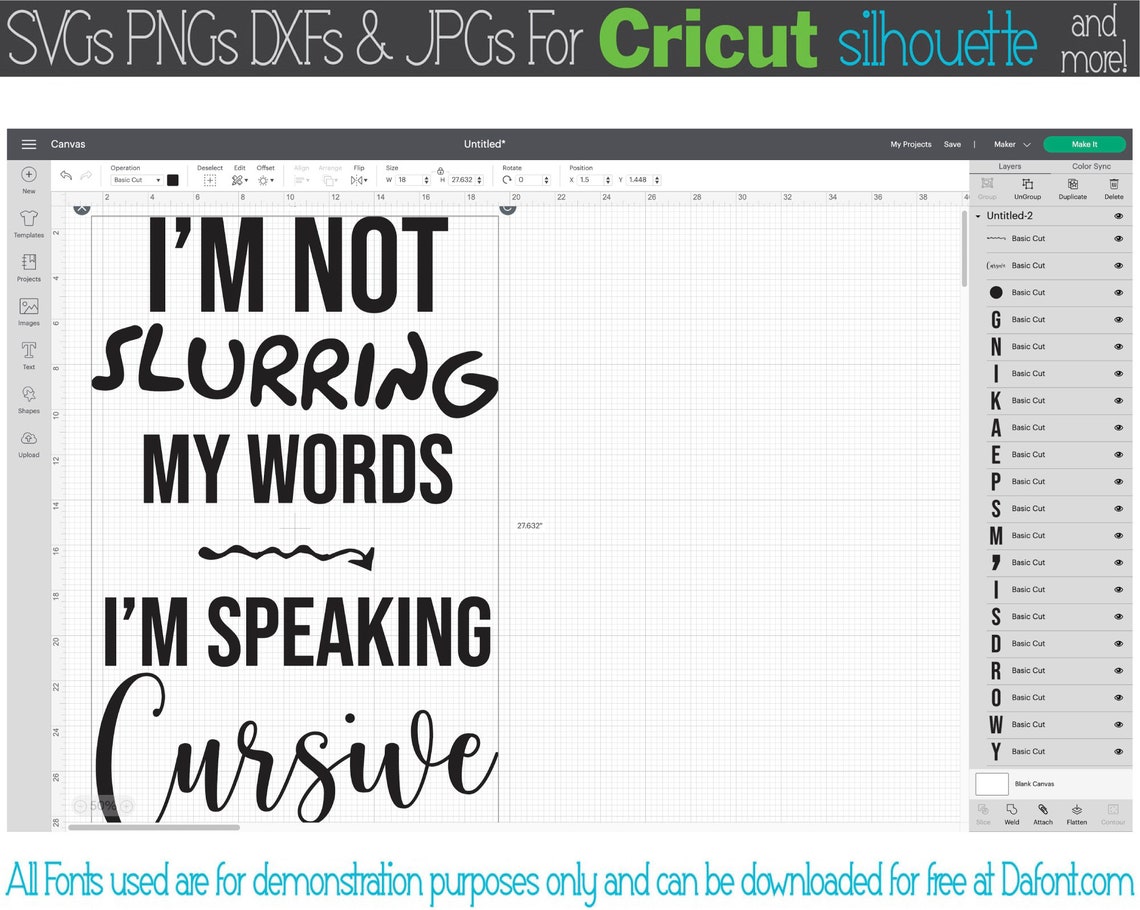Viewport: 1140px width, 910px height.
Task: Click the size lock toggle between W and H
Action: click(x=441, y=173)
